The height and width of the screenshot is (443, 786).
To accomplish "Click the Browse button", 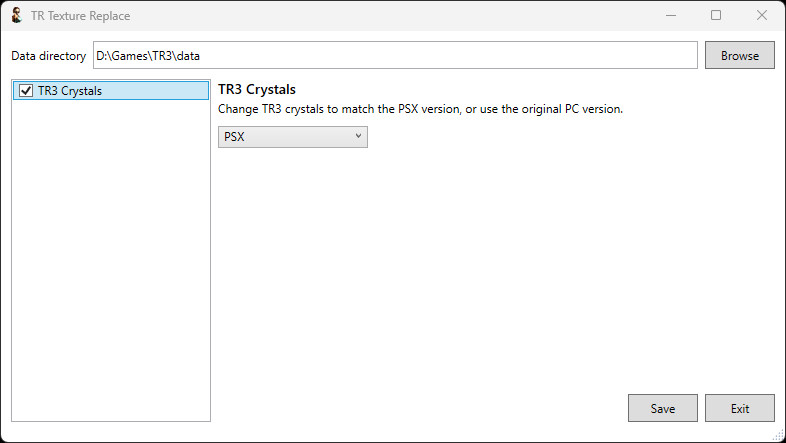I will pyautogui.click(x=739, y=56).
